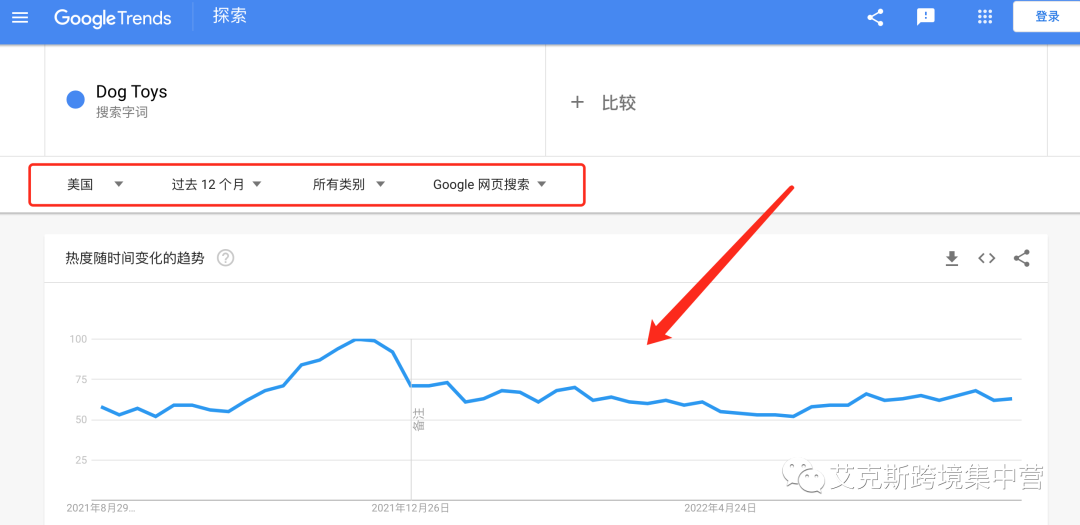Click the peak of the trend line
This screenshot has width=1080, height=525.
(364, 340)
